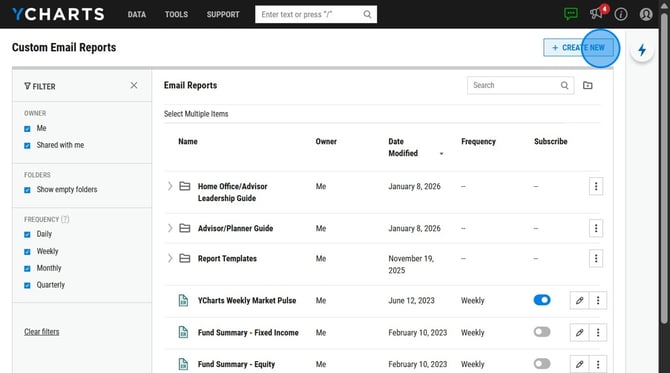The image size is (670, 373).
Task: Toggle Show empty folders checkbox
Action: point(27,190)
